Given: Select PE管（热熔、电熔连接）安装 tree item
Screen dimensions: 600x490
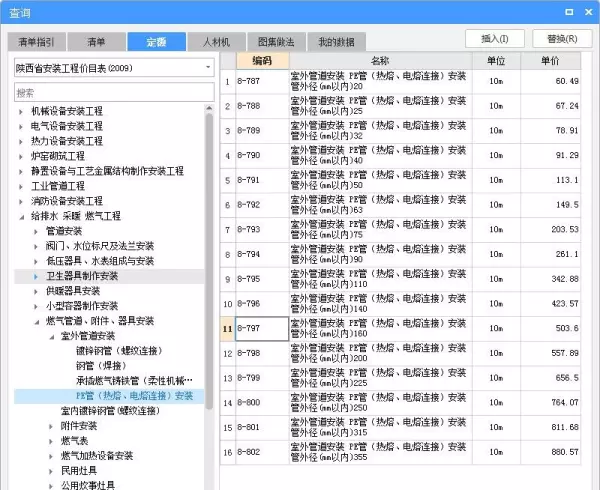Looking at the screenshot, I should [x=134, y=396].
